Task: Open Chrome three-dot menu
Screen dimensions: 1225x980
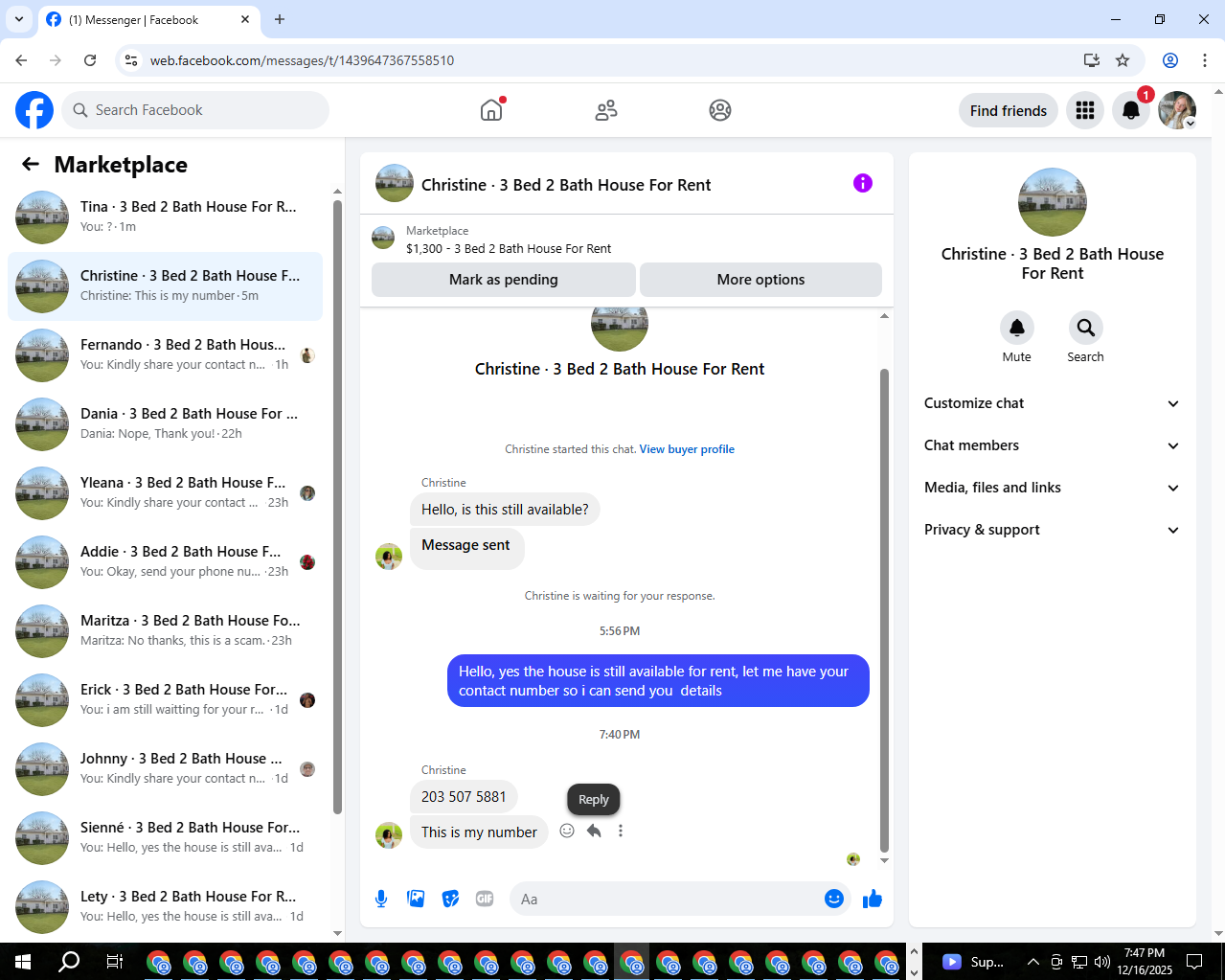Action: (x=1205, y=60)
